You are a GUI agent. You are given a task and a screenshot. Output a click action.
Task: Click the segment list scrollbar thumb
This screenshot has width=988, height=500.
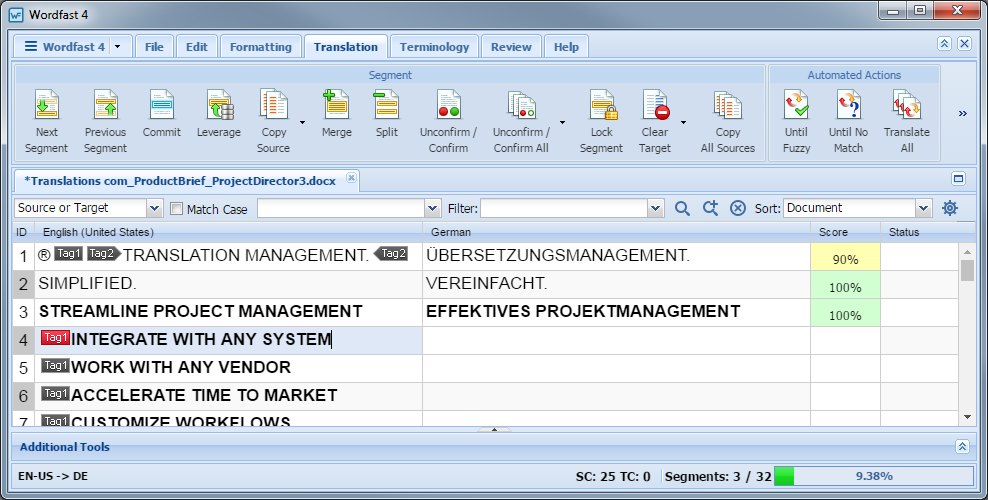(x=967, y=270)
